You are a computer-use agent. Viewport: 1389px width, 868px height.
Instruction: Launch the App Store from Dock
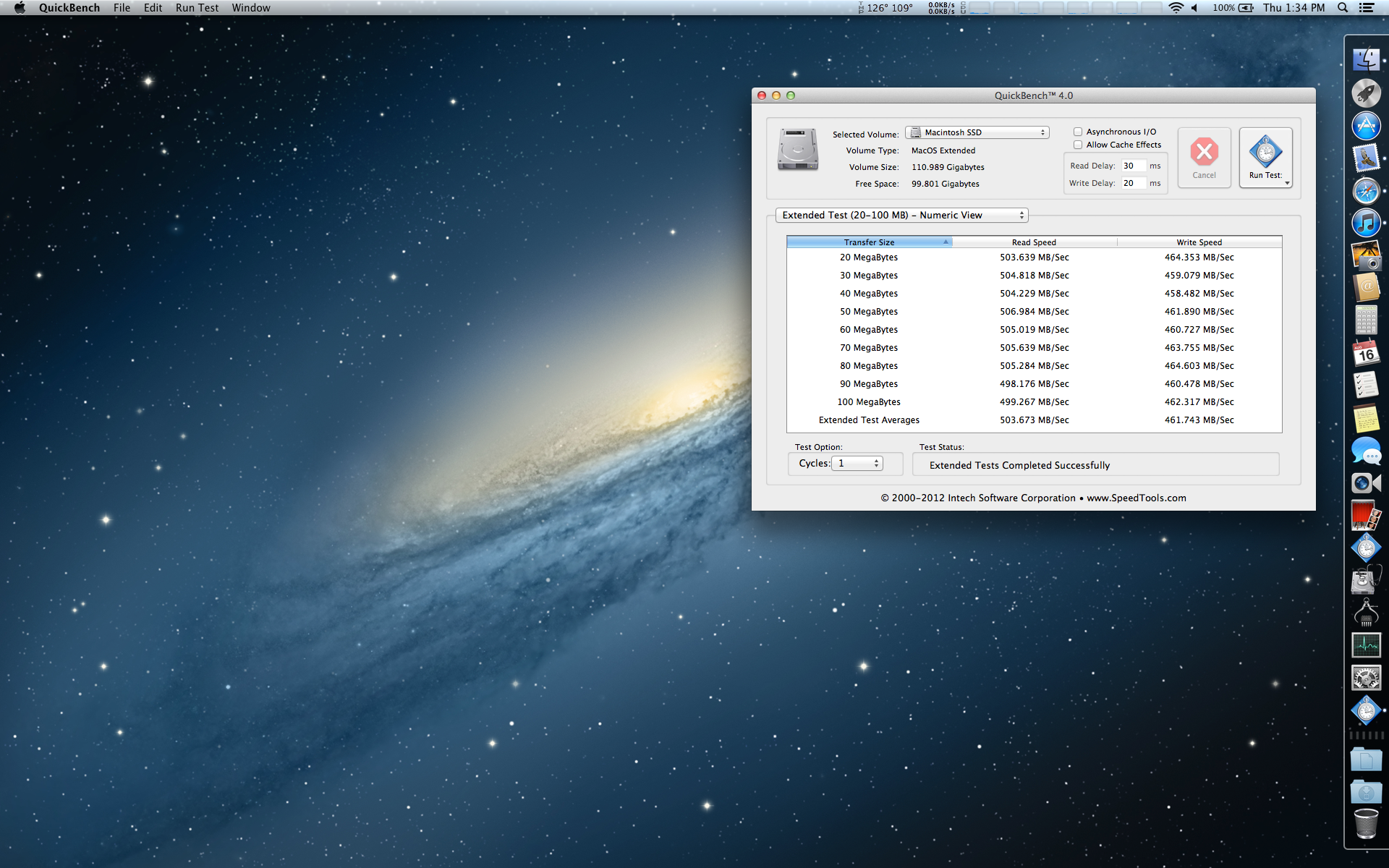pyautogui.click(x=1366, y=126)
